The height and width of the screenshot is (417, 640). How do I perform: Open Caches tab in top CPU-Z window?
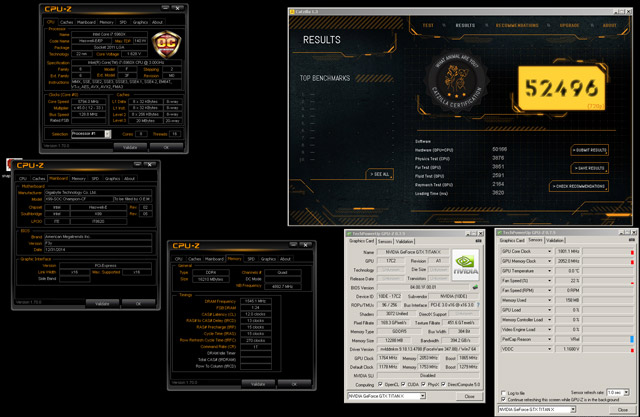pyautogui.click(x=66, y=22)
